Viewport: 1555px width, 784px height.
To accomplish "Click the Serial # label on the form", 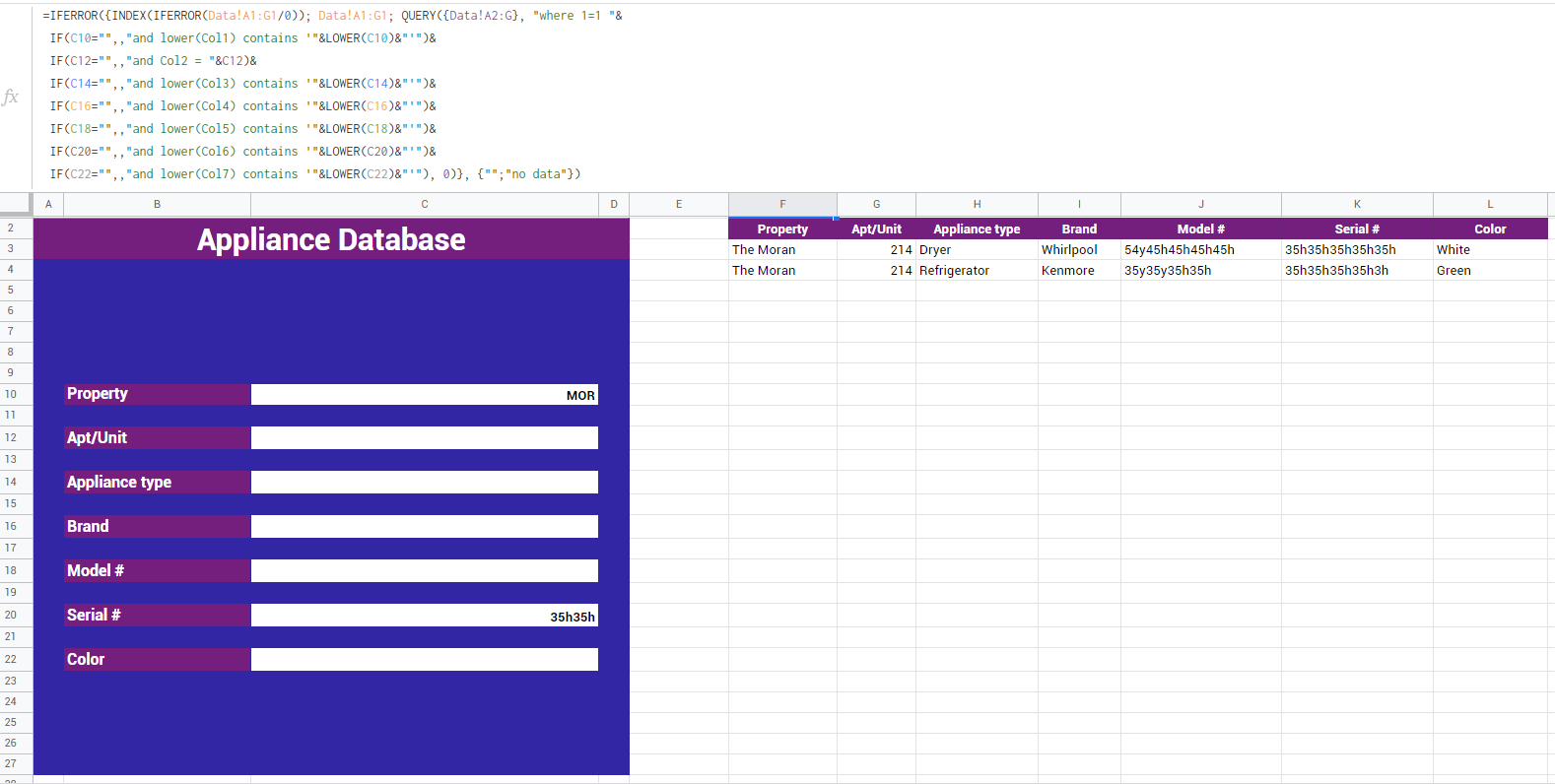I will click(x=157, y=615).
